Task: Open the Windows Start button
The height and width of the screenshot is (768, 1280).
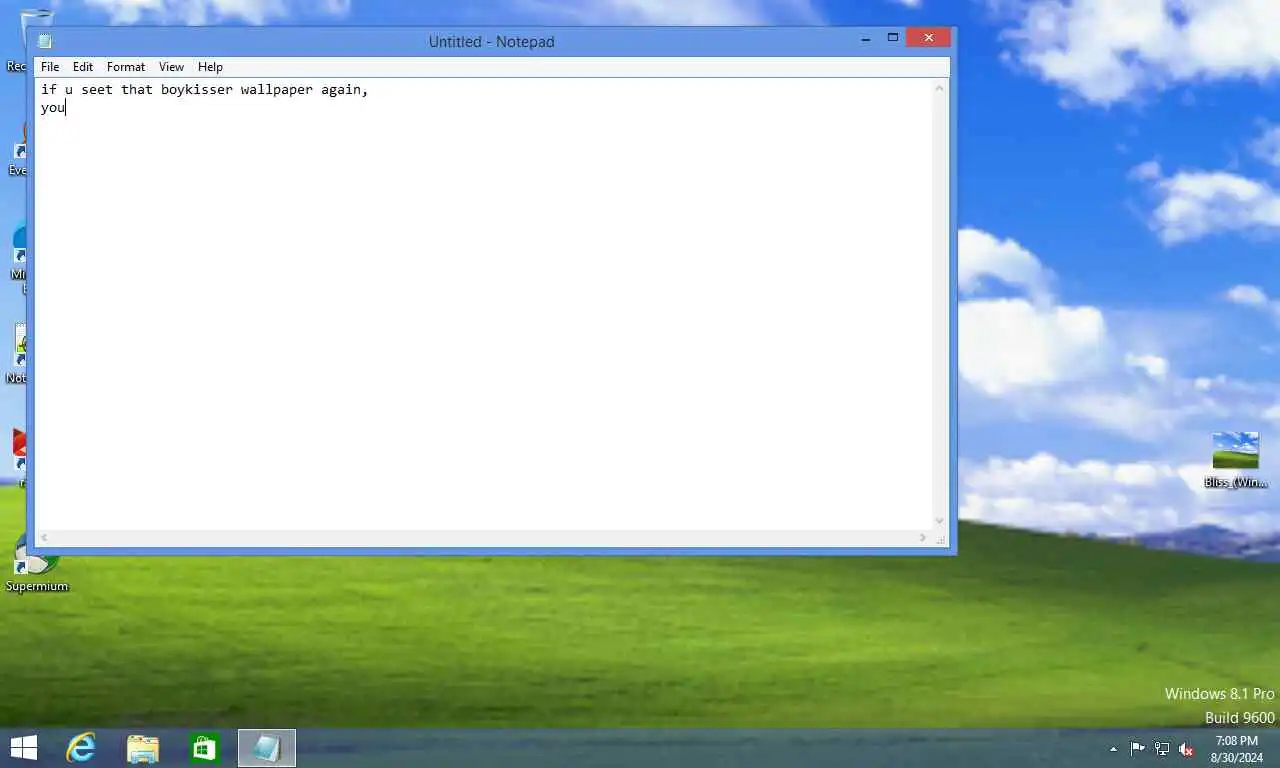Action: click(23, 748)
